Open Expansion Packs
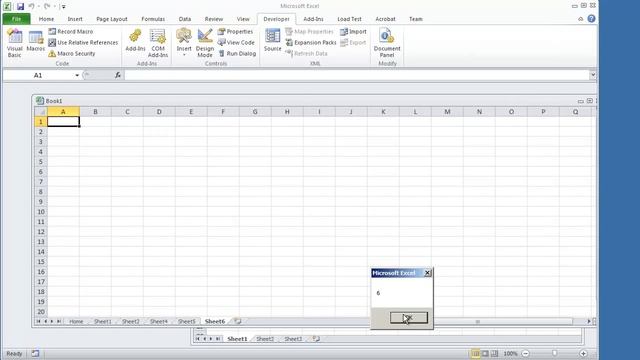The height and width of the screenshot is (360, 640). point(311,42)
